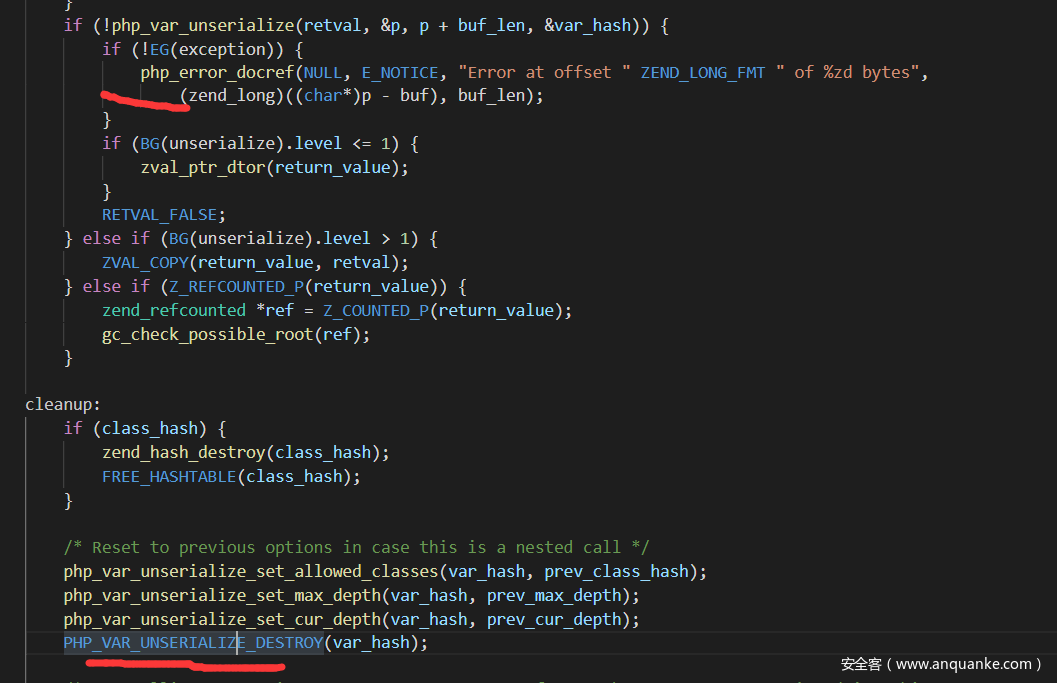Select the E_NOTICE constant
1057x683 pixels.
point(399,73)
